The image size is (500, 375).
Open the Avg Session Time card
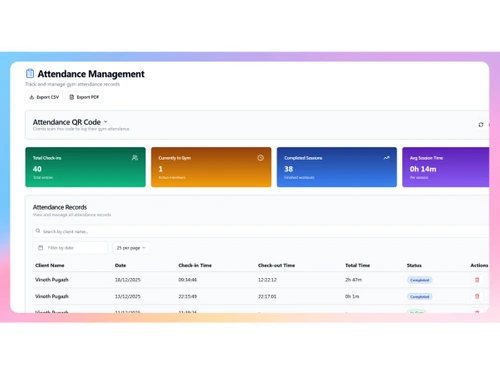click(446, 167)
